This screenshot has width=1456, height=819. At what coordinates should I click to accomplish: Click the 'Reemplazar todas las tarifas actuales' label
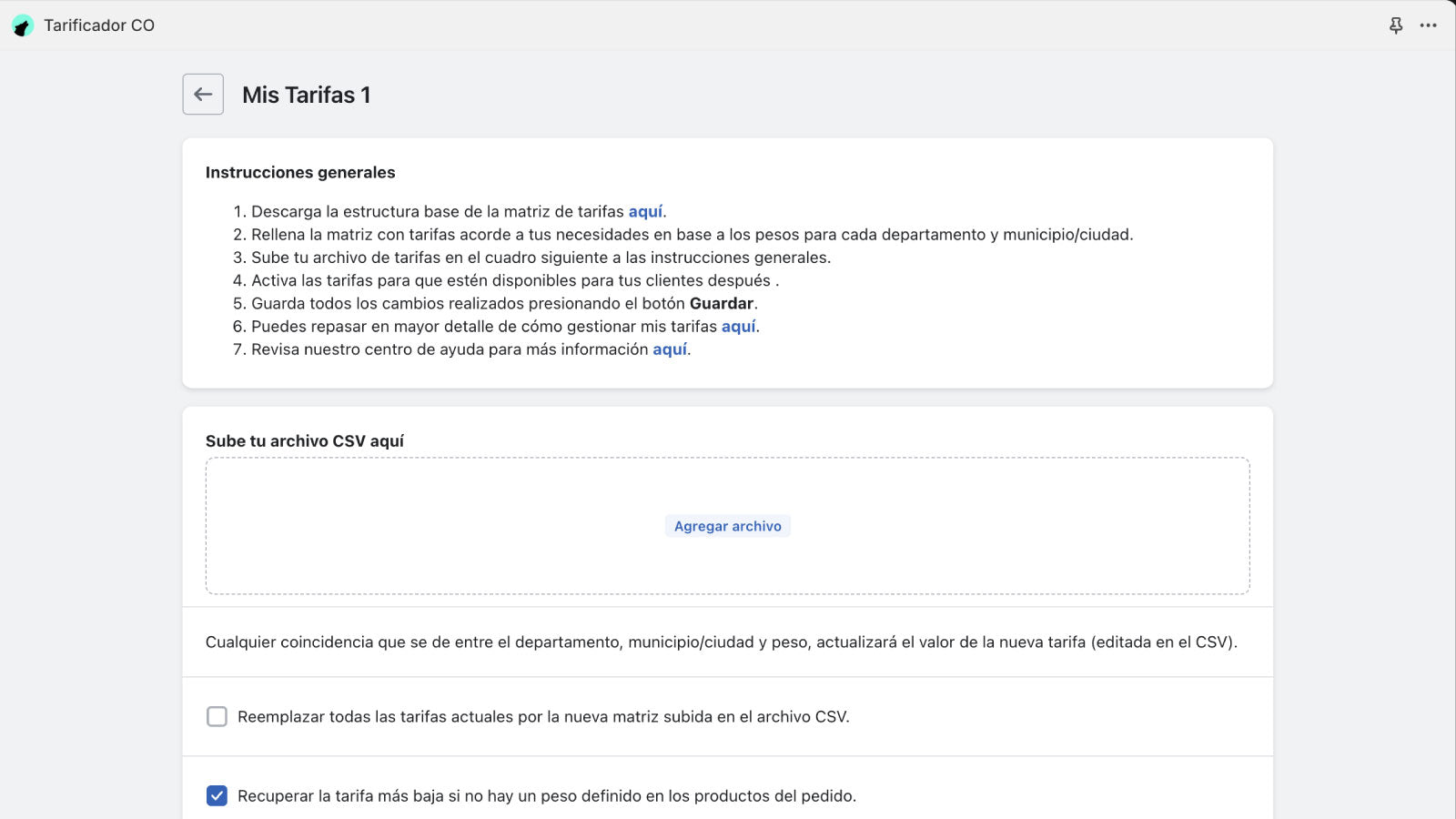click(543, 717)
